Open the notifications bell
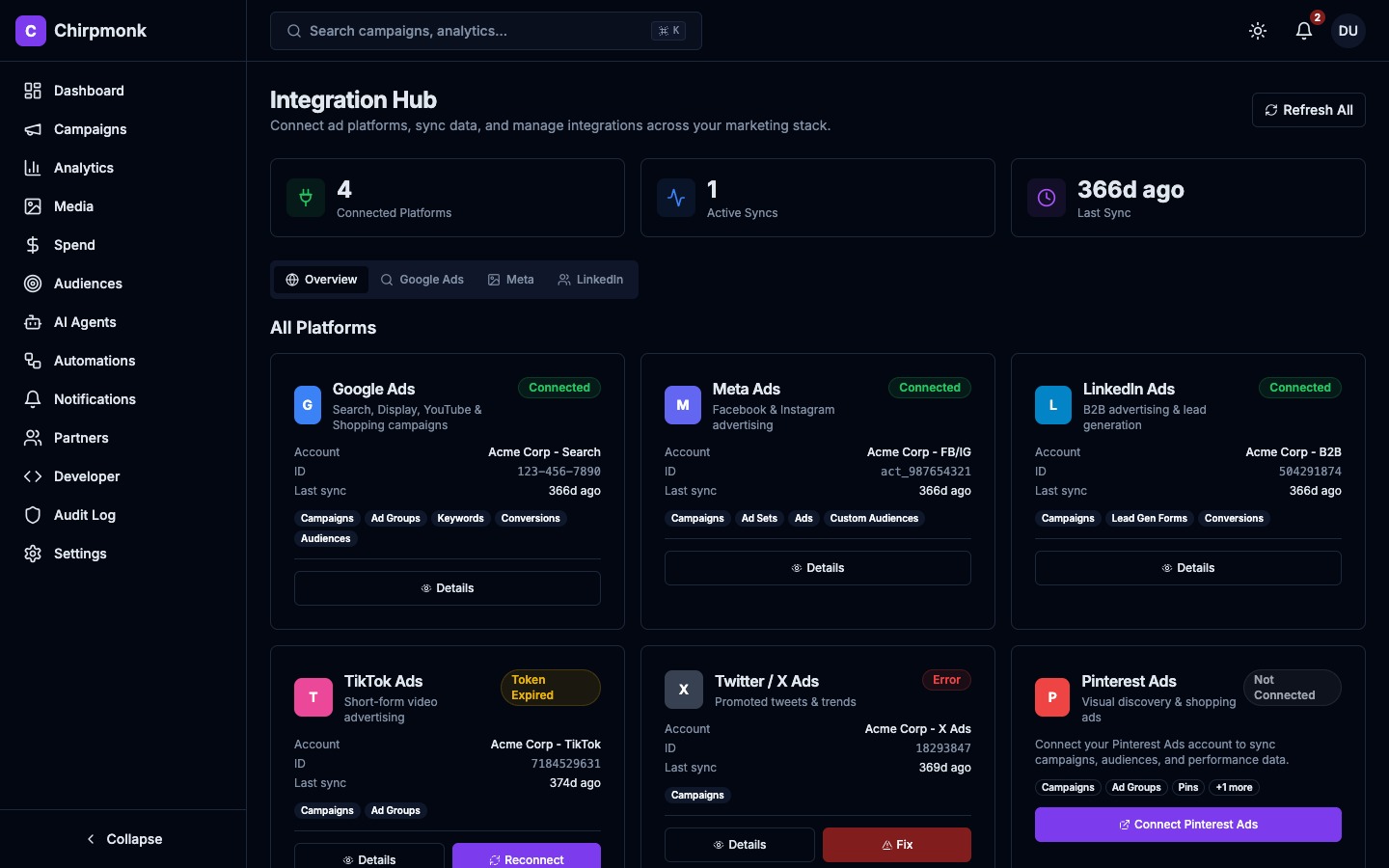This screenshot has width=1389, height=868. pyautogui.click(x=1303, y=31)
